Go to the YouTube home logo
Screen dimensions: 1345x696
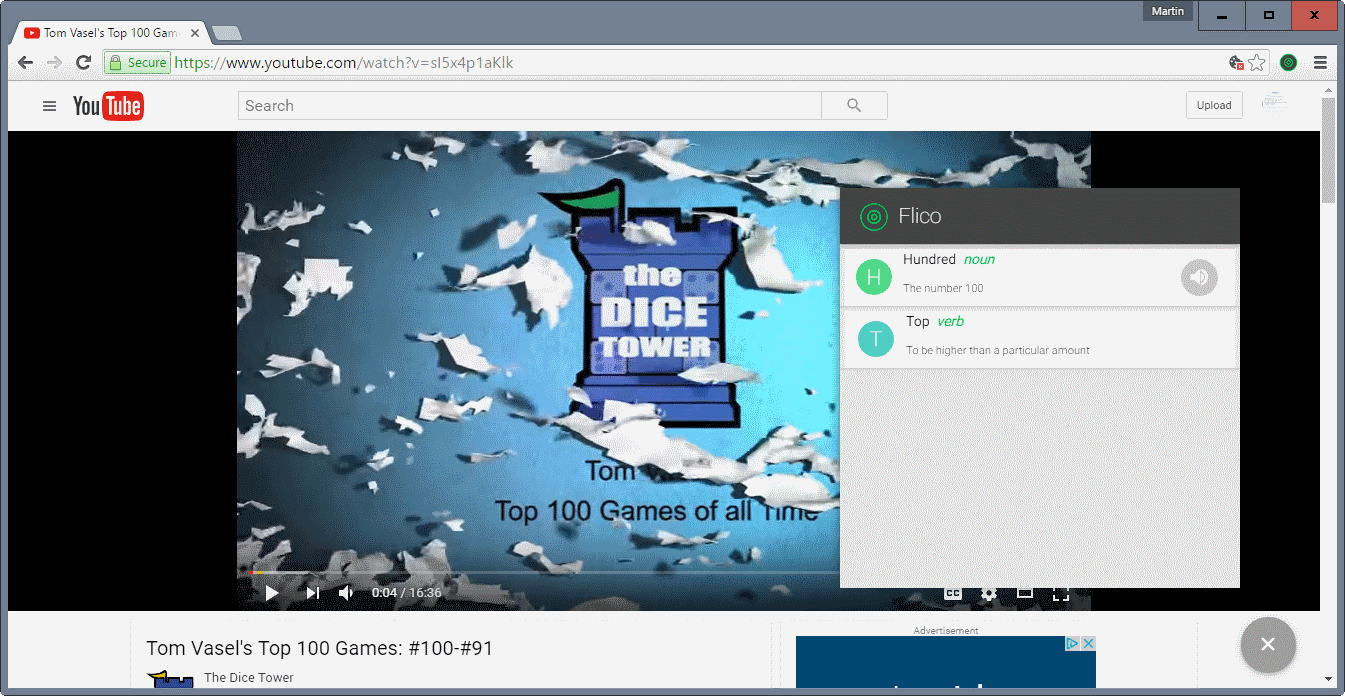tap(108, 106)
